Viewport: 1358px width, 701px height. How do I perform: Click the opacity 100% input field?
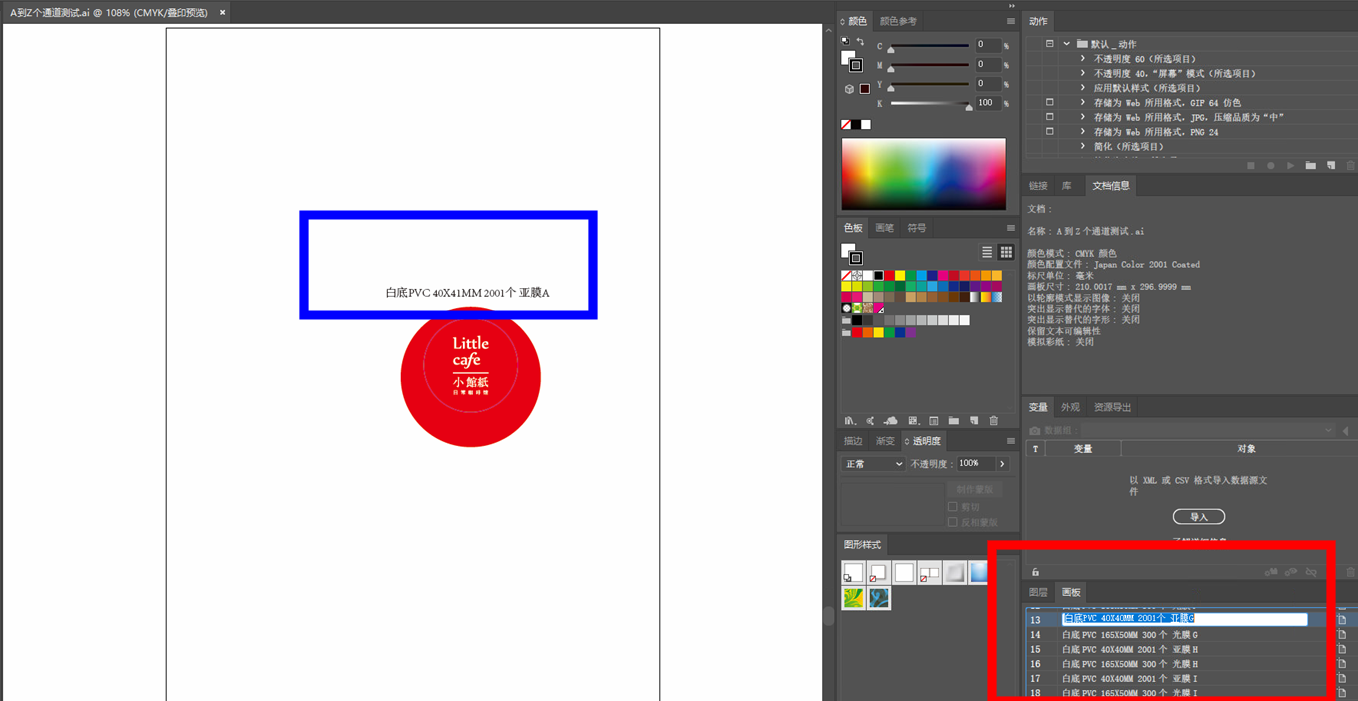point(976,464)
